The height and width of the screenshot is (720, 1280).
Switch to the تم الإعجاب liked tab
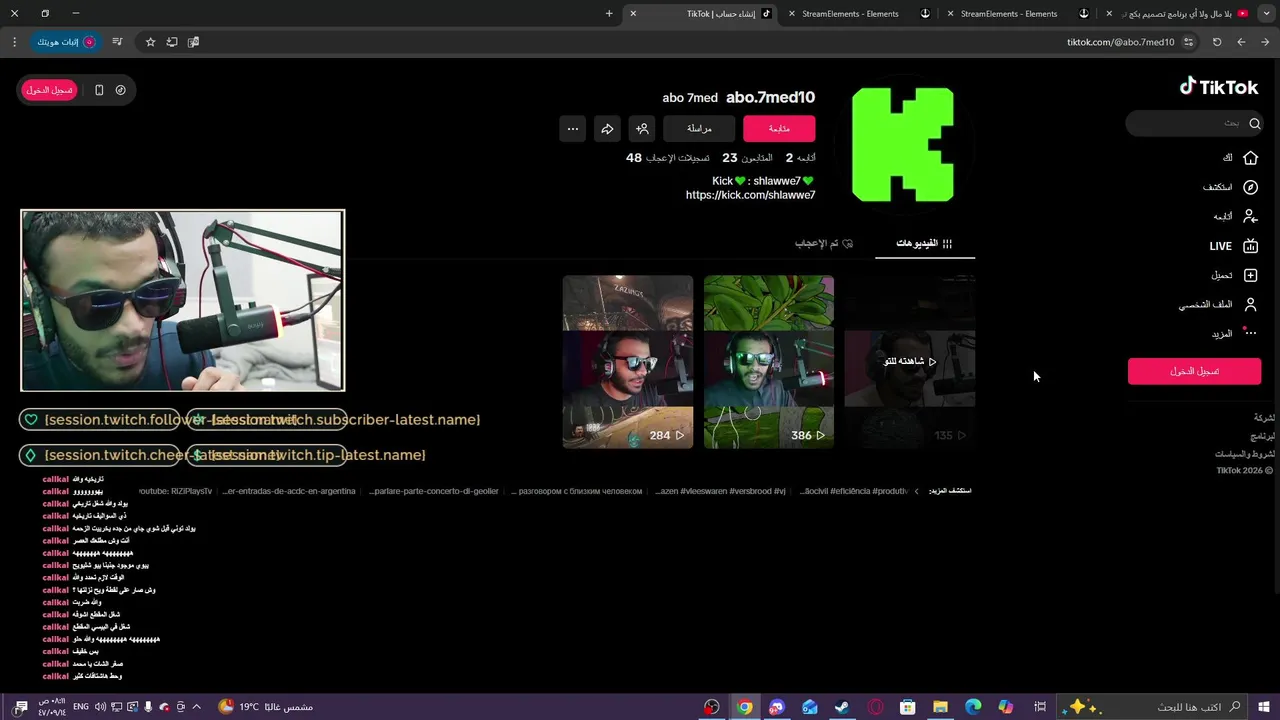[824, 243]
